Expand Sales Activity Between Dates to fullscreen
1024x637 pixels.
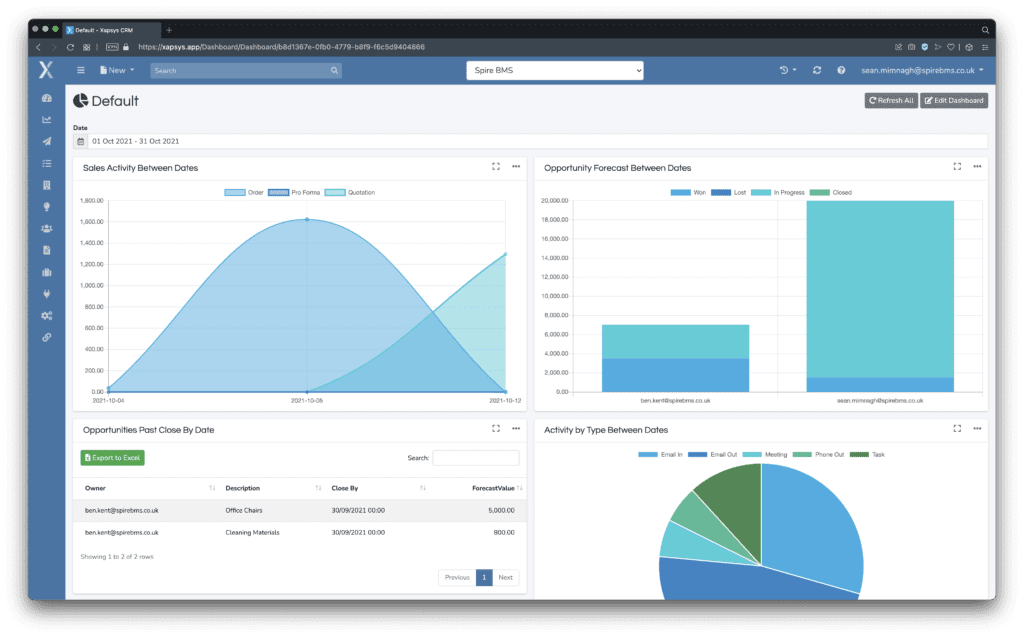pos(496,167)
